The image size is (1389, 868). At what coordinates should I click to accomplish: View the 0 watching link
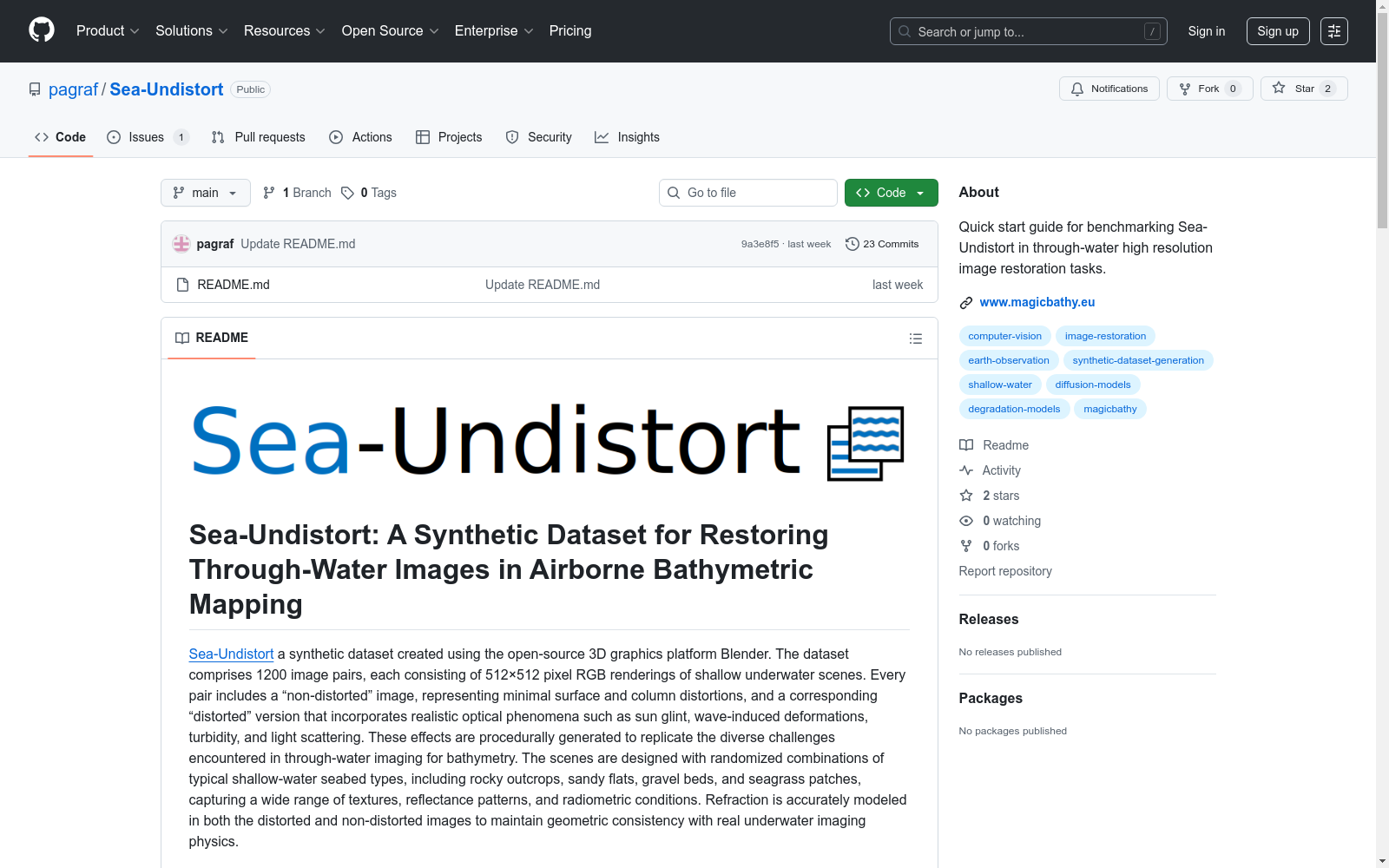1000,521
